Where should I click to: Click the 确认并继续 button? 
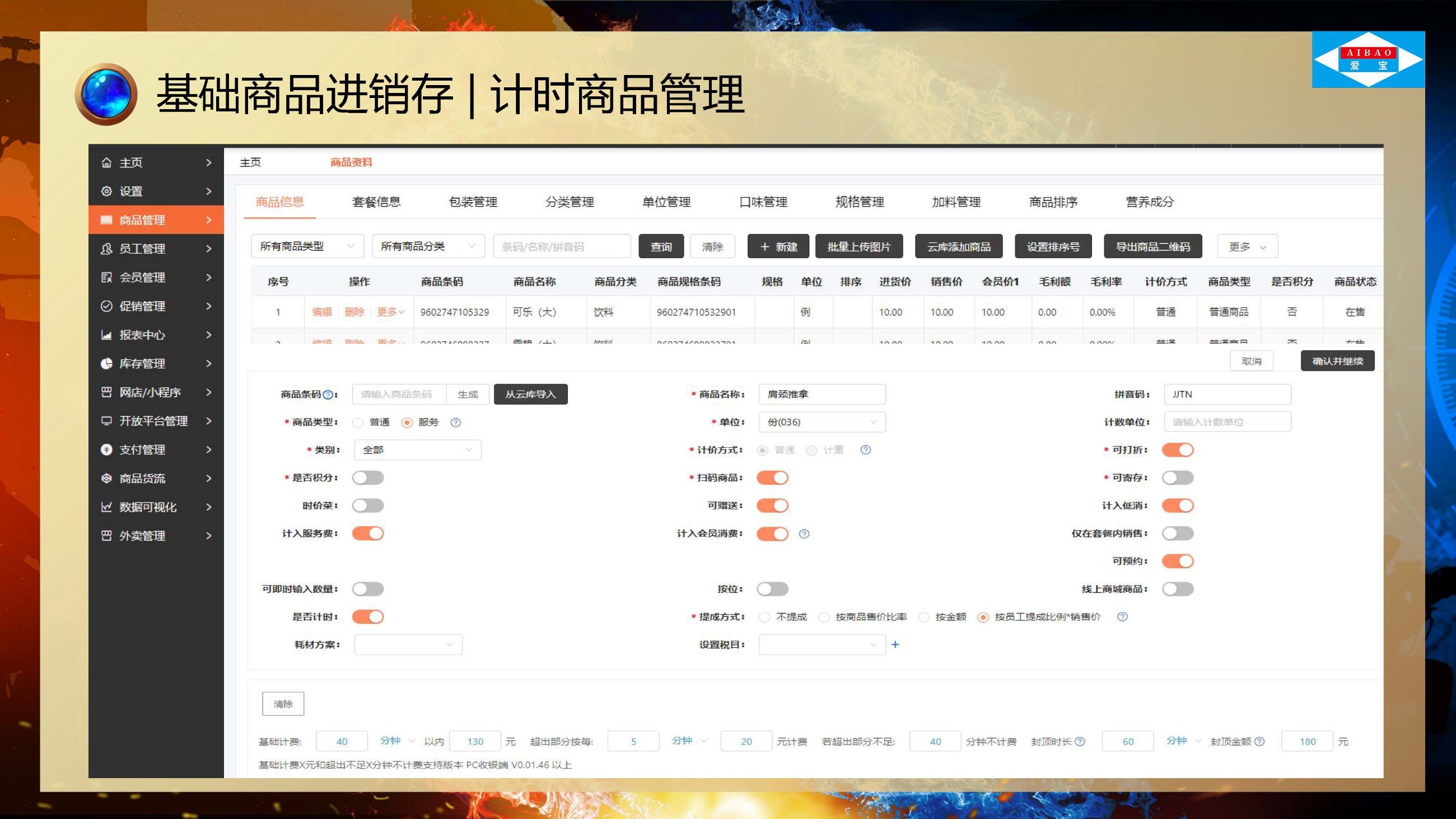click(1337, 361)
